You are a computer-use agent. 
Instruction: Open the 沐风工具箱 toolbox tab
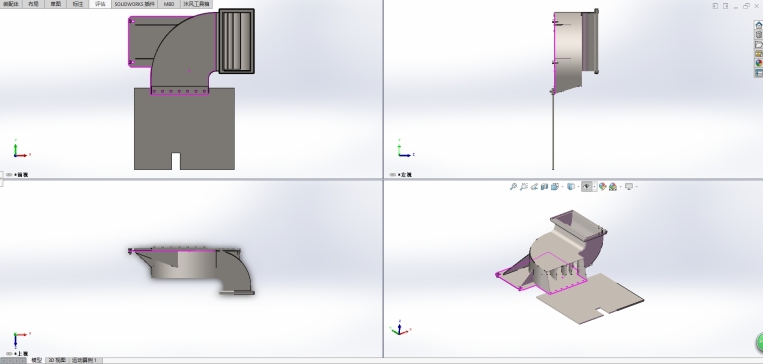[x=196, y=4]
